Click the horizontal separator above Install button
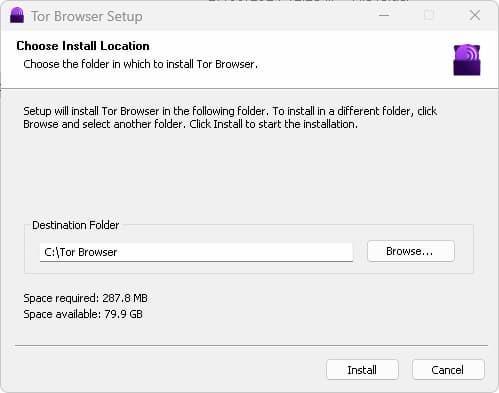Viewport: 499px width, 393px height. [x=251, y=346]
